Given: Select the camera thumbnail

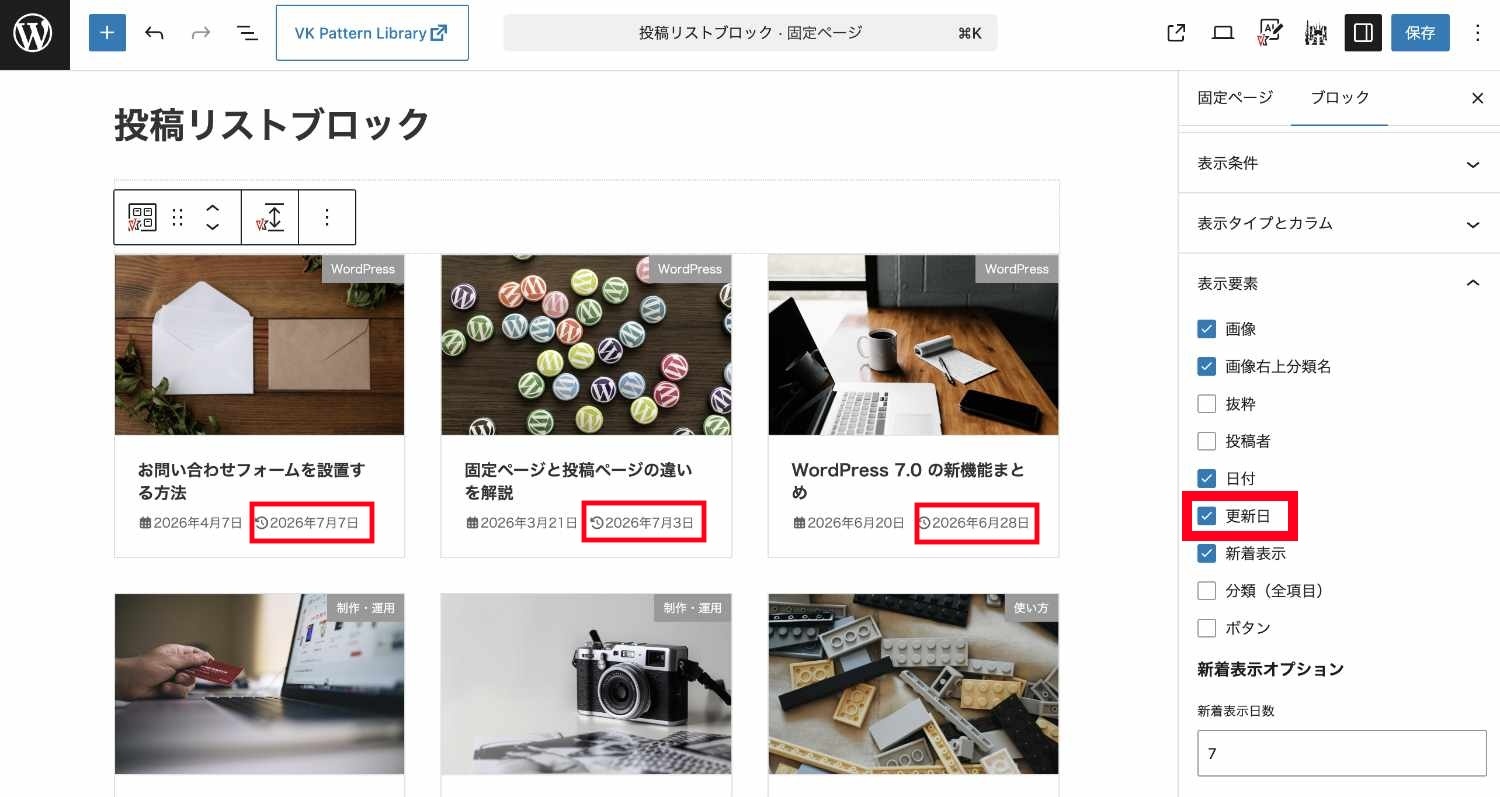Looking at the screenshot, I should pos(586,684).
